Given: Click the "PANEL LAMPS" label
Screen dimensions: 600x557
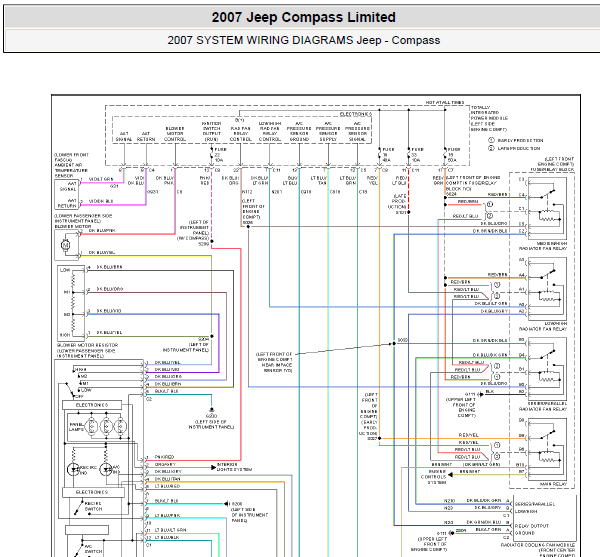Looking at the screenshot, I should (77, 427).
